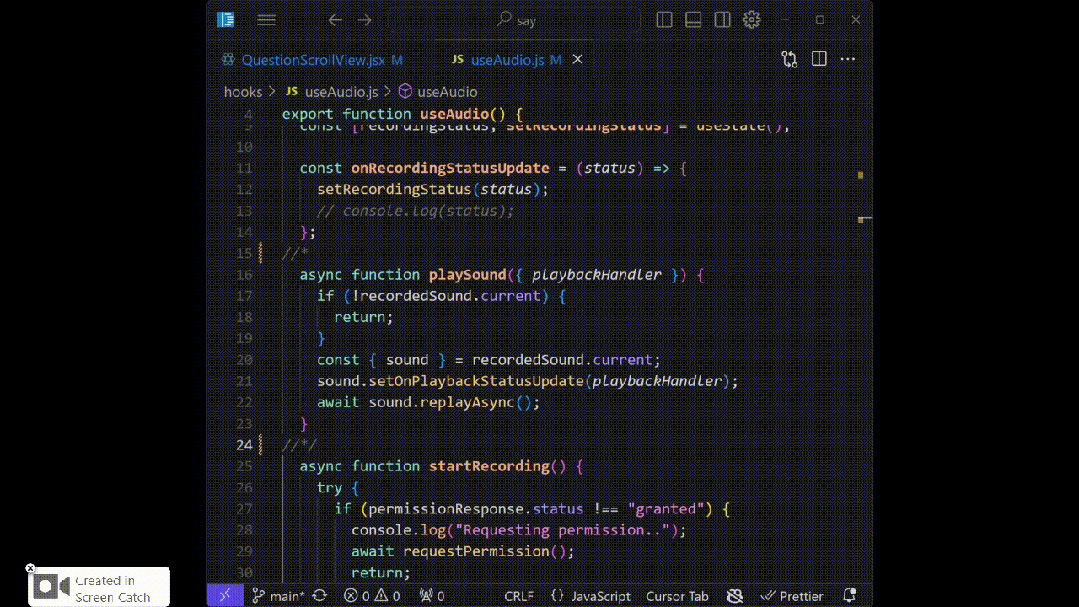
Task: Click inside playSound function name
Action: (467, 275)
